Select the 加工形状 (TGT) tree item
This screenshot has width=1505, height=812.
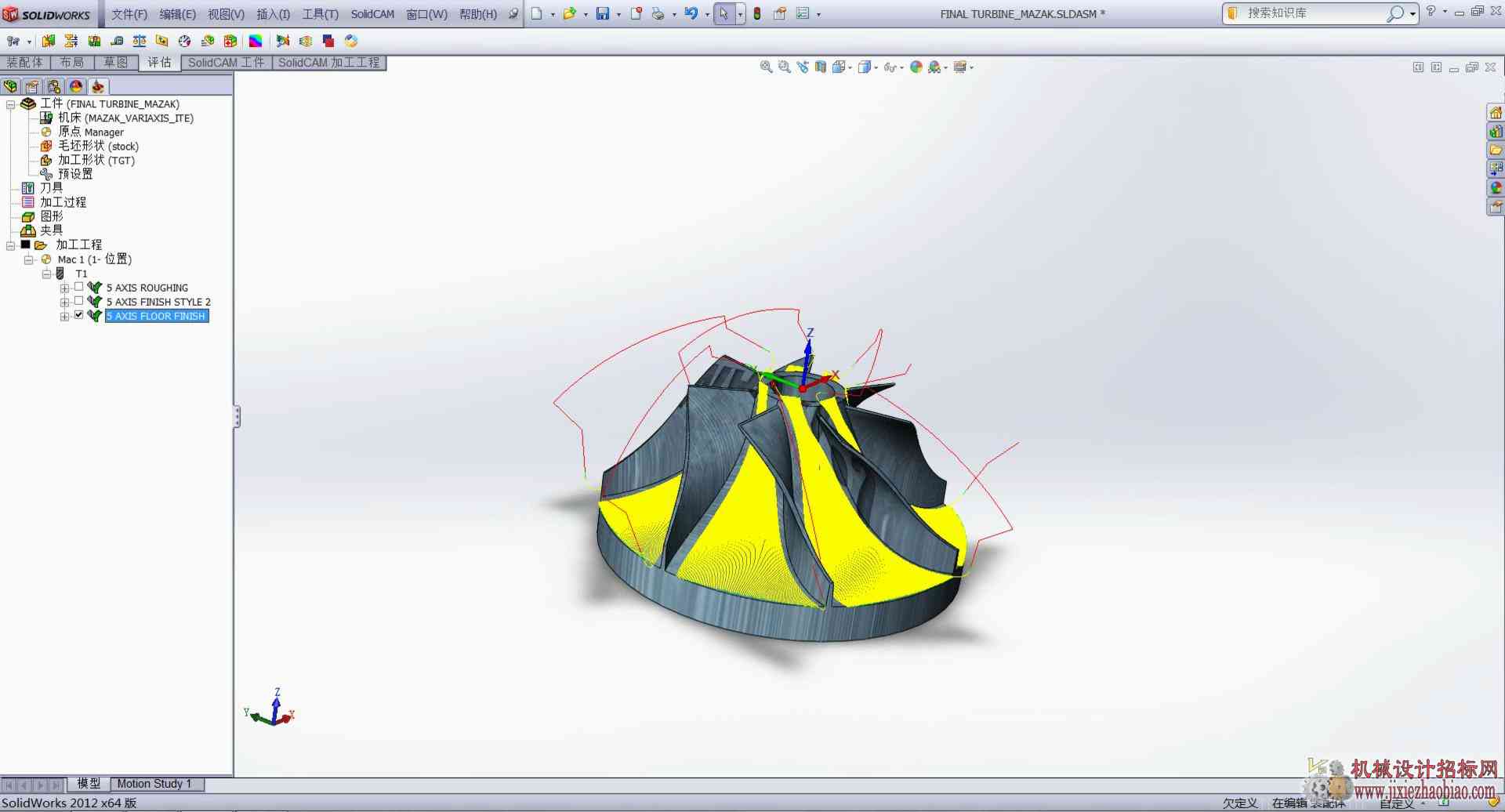pos(96,160)
